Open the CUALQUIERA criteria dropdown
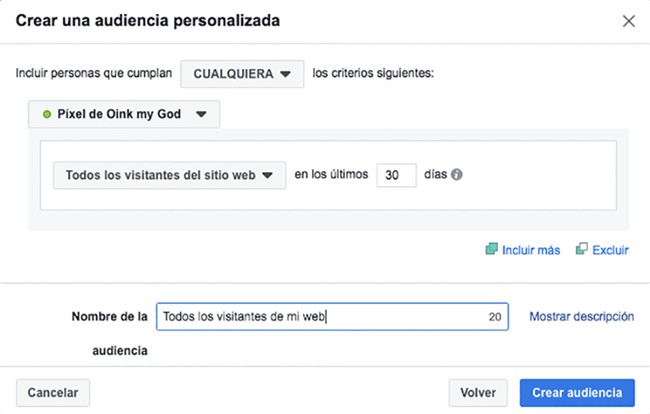This screenshot has width=650, height=414. (242, 74)
